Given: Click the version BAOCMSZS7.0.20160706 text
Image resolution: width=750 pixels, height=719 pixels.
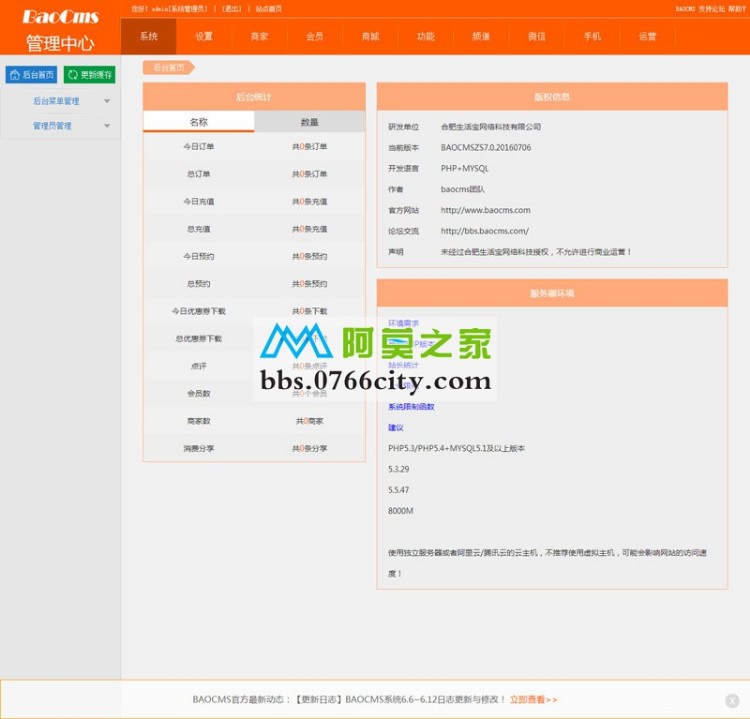Looking at the screenshot, I should (485, 147).
